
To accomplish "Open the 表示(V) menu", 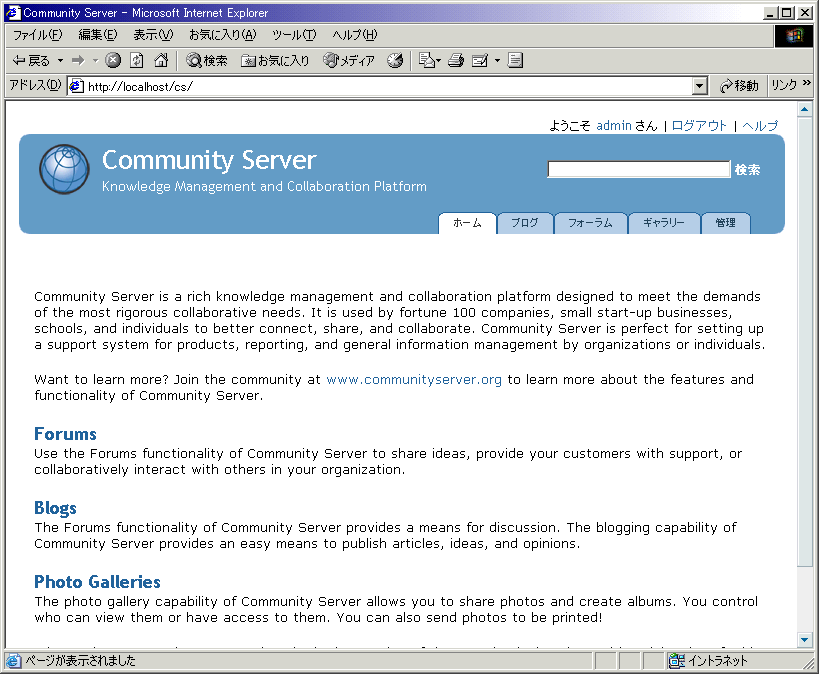I will pos(153,35).
